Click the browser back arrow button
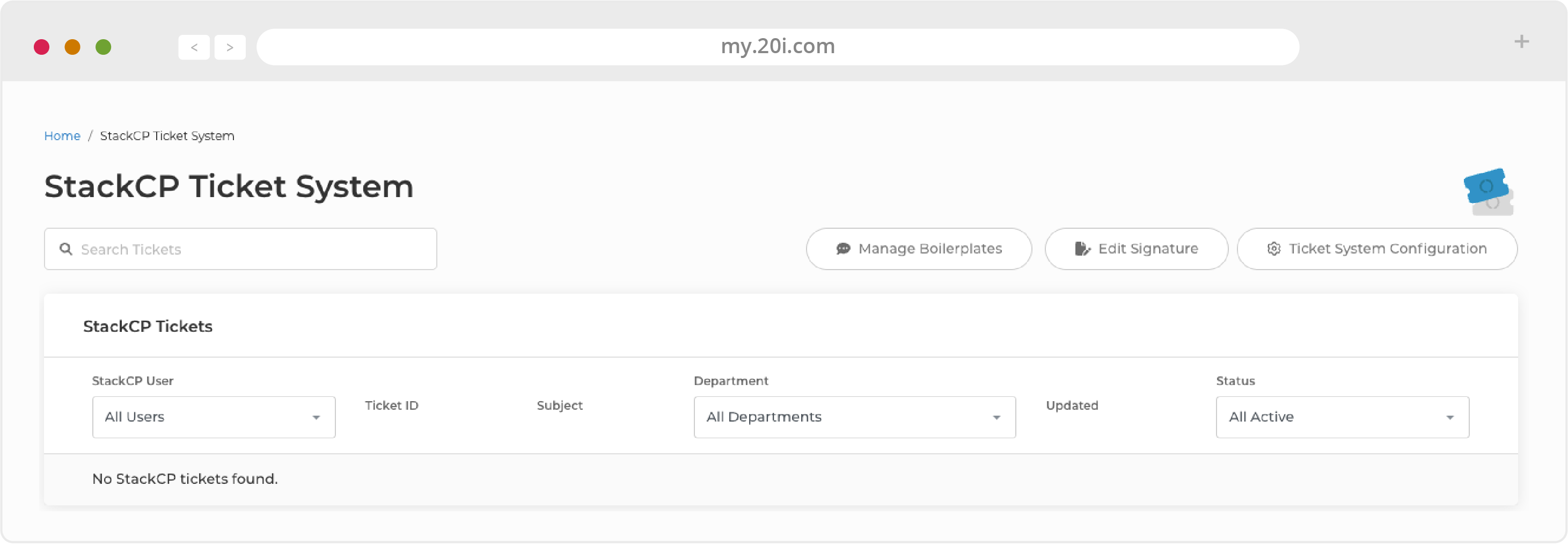The image size is (1568, 544). coord(194,47)
